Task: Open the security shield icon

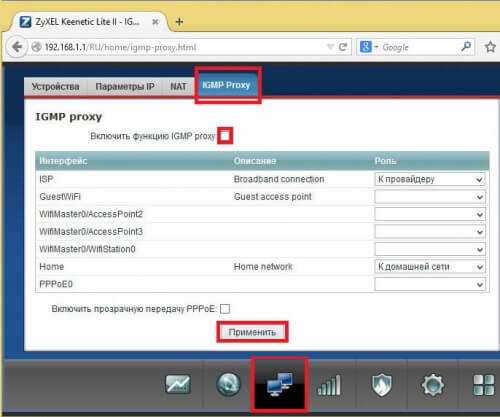Action: point(382,384)
